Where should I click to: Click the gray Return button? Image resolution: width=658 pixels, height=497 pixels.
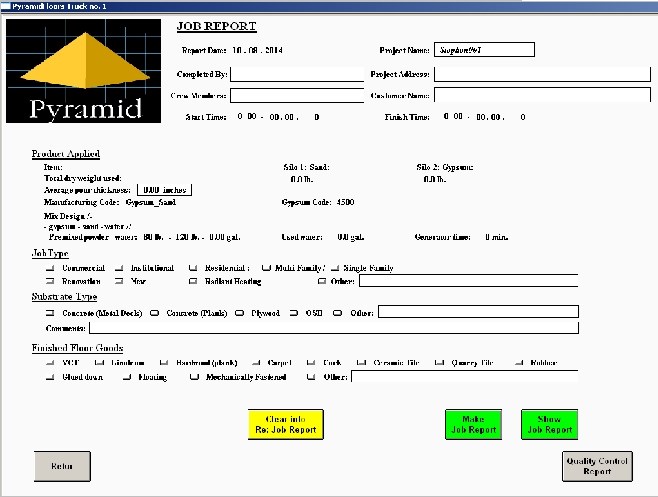(62, 466)
